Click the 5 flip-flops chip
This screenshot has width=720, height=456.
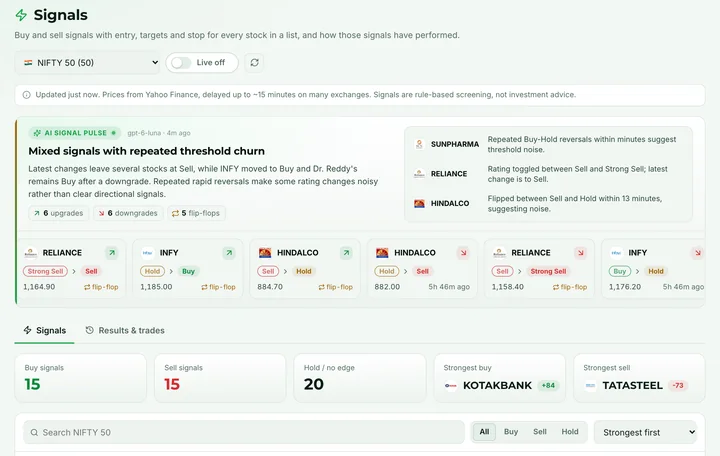coord(196,213)
